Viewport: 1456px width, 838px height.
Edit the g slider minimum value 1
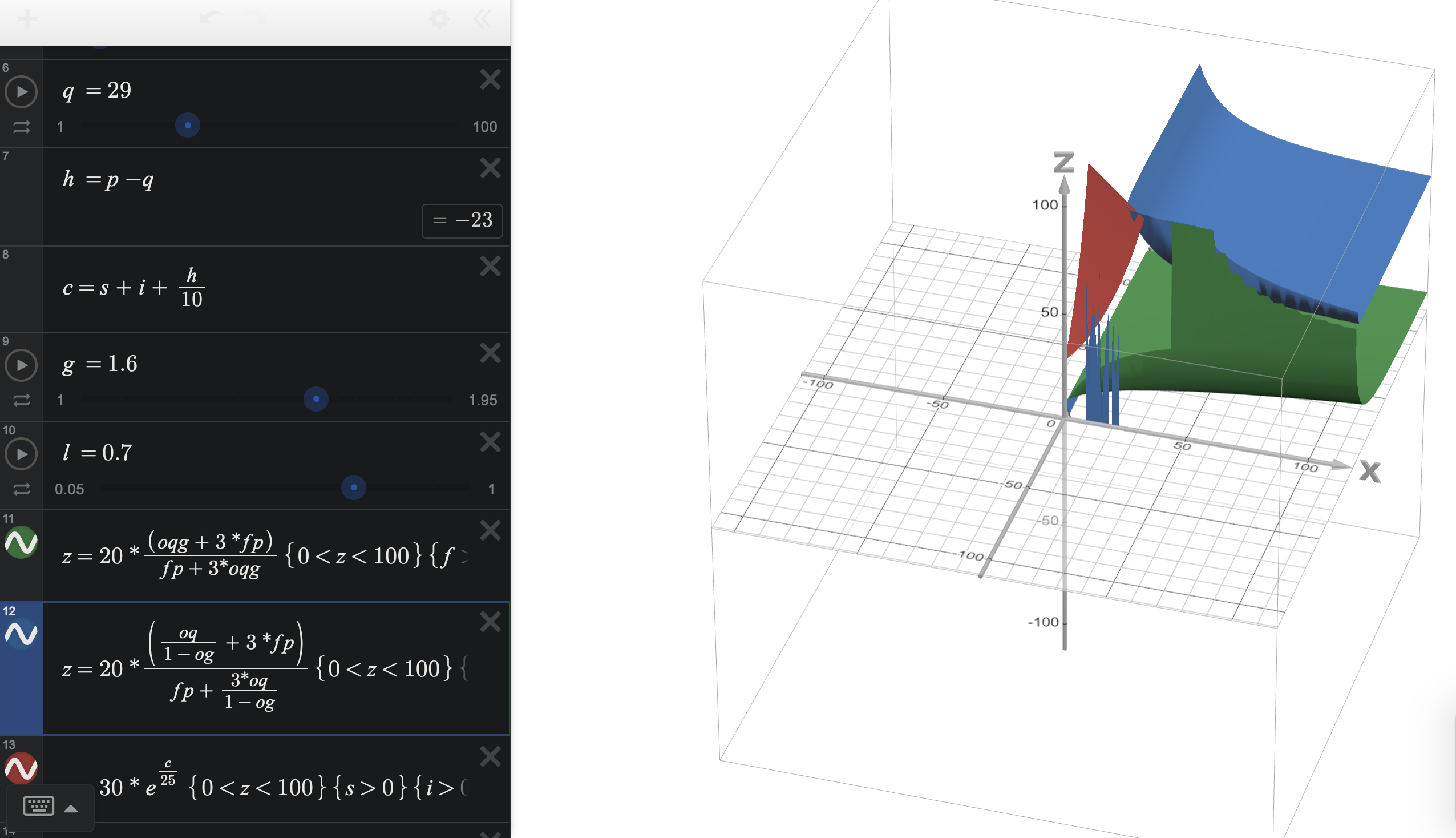tap(60, 400)
